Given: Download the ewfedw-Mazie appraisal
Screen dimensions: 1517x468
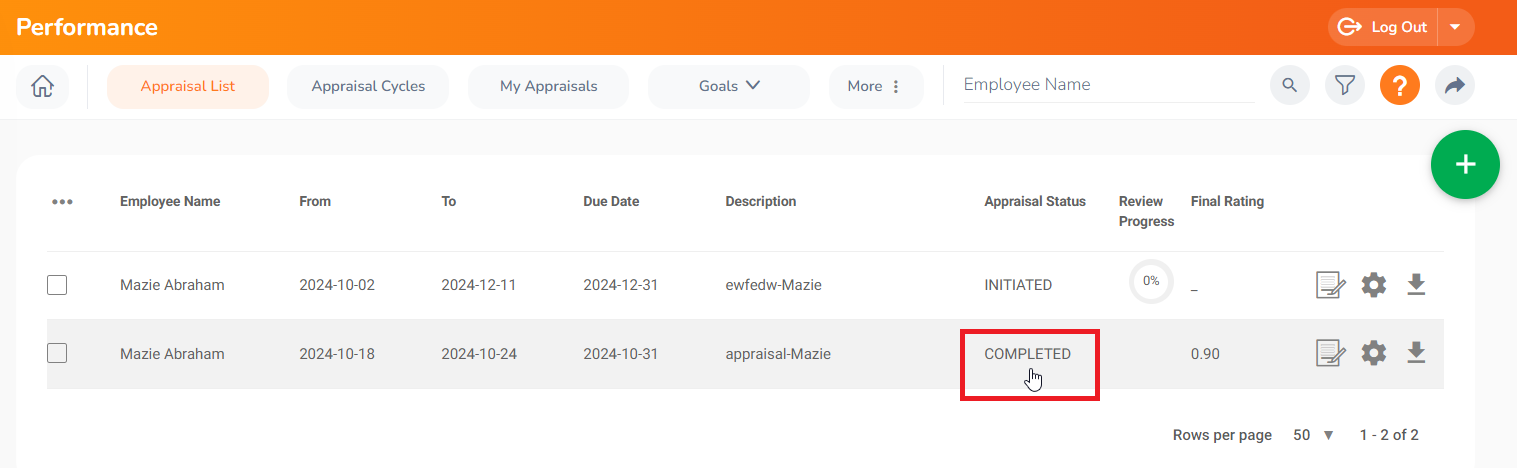Looking at the screenshot, I should click(1416, 285).
